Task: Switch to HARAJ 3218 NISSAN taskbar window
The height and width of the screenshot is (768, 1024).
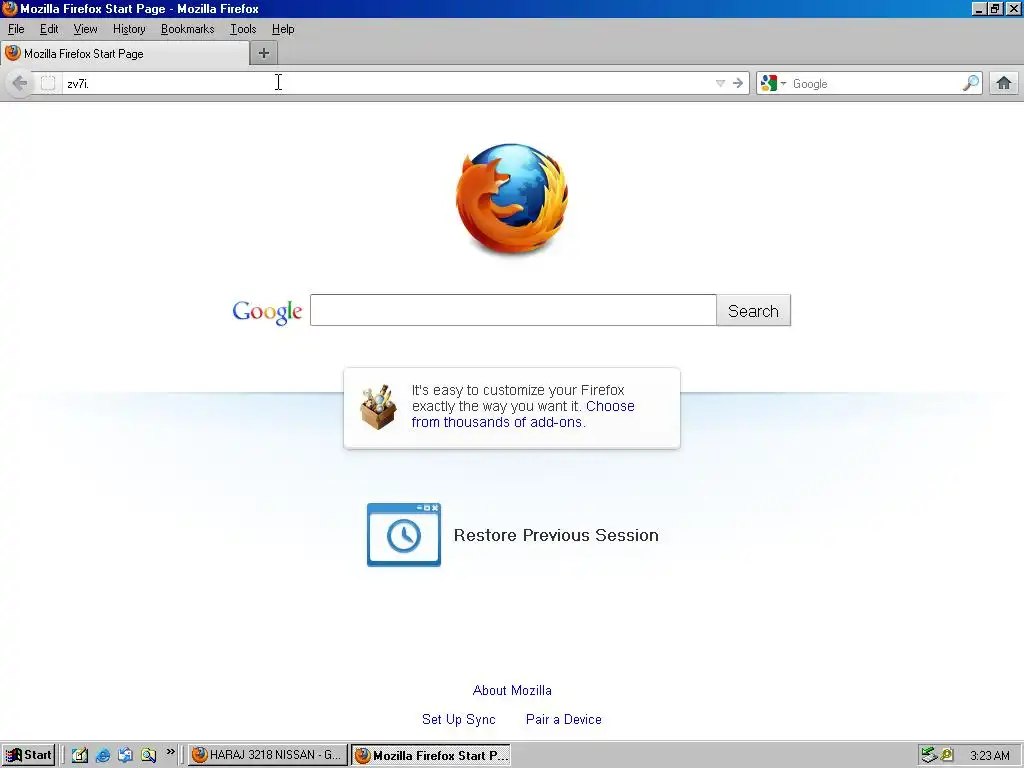Action: (x=267, y=755)
